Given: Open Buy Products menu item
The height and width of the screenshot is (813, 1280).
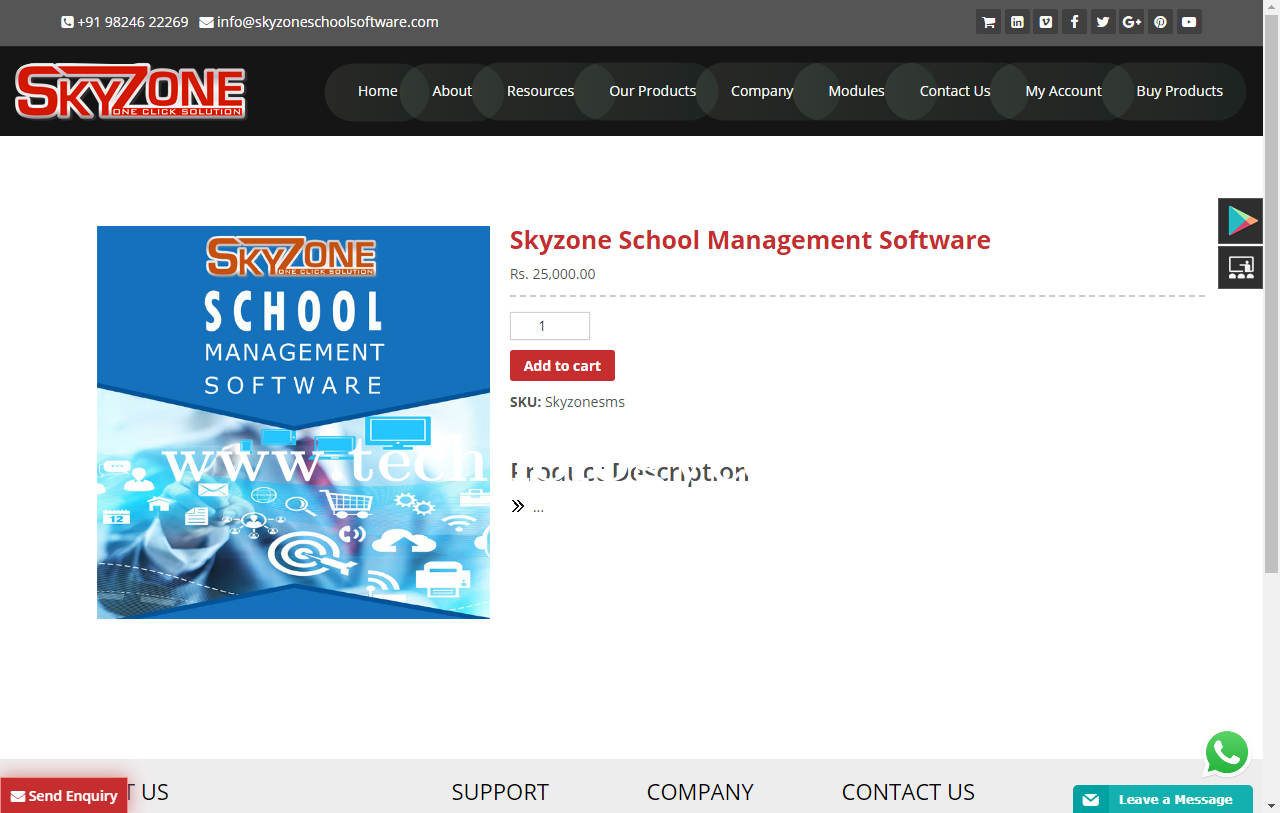Looking at the screenshot, I should point(1179,91).
